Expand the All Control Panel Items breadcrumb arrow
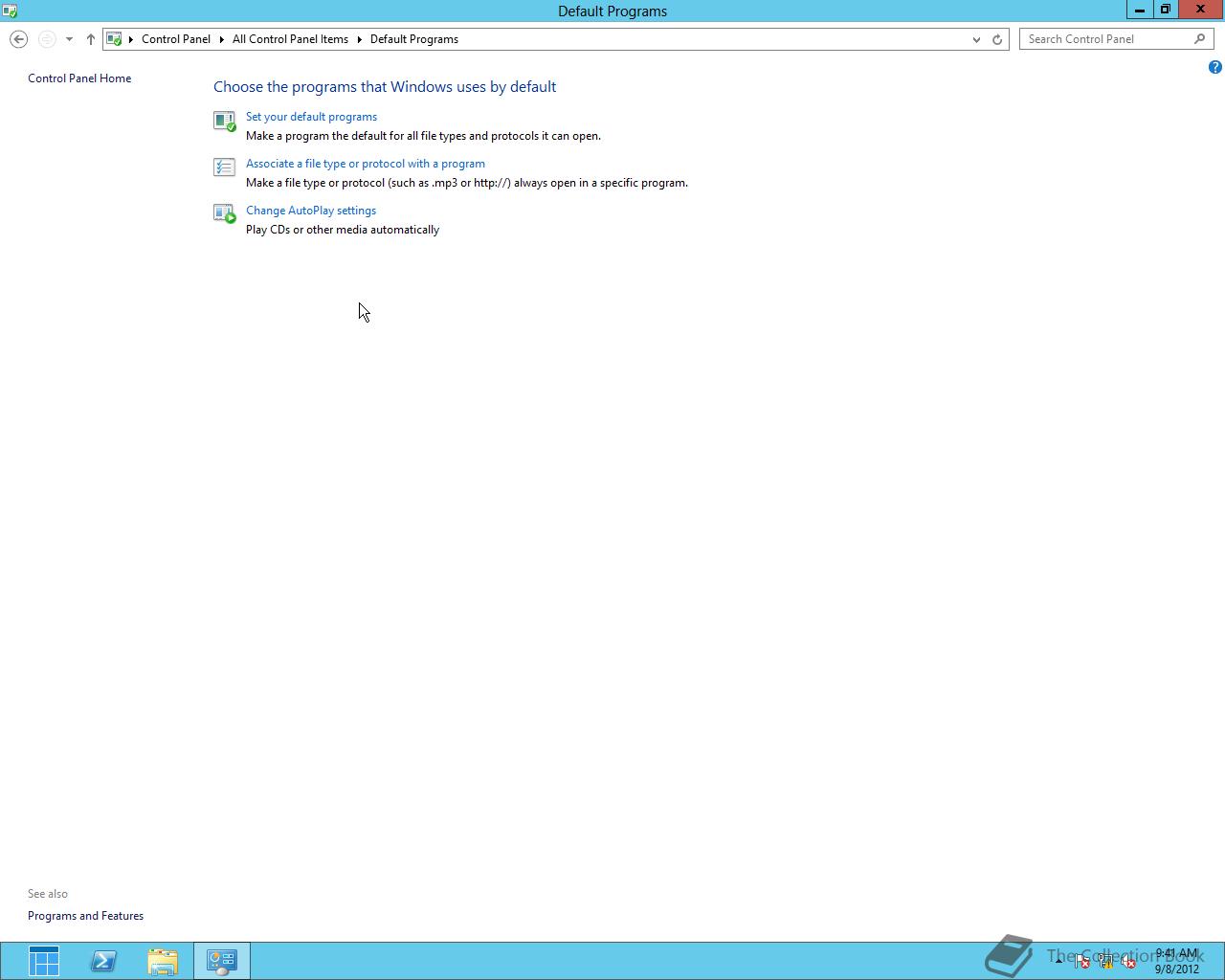Viewport: 1225px width, 980px height. coord(360,39)
